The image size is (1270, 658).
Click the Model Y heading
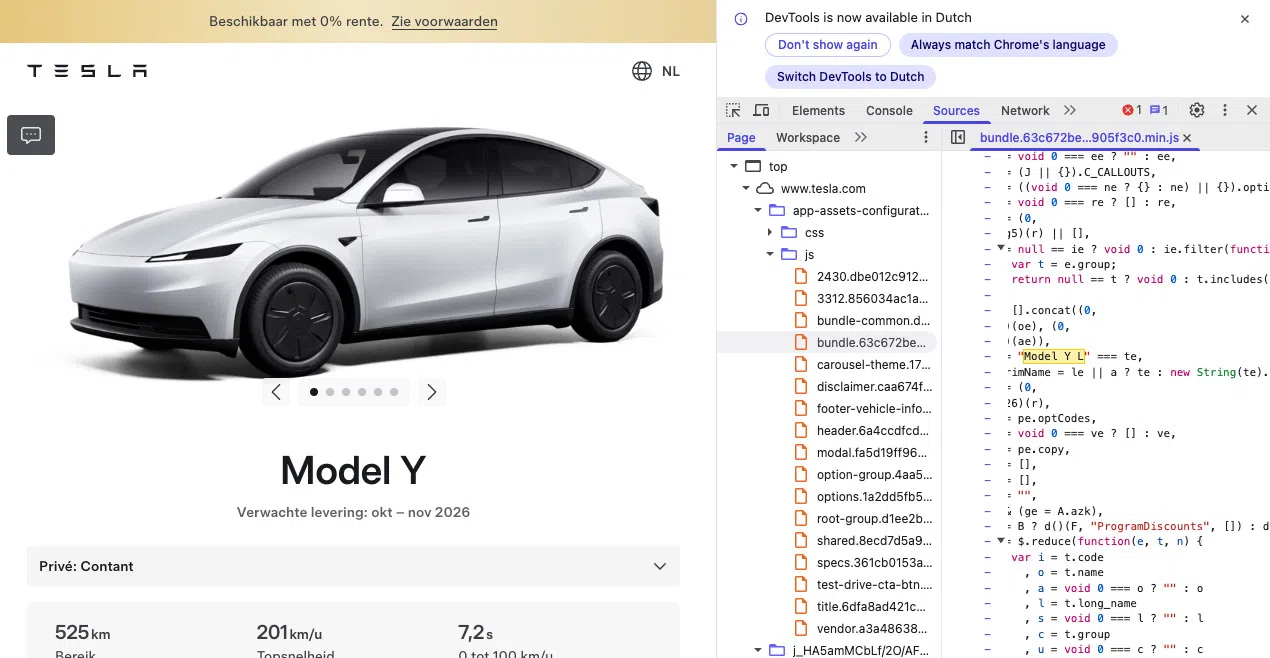coord(353,470)
